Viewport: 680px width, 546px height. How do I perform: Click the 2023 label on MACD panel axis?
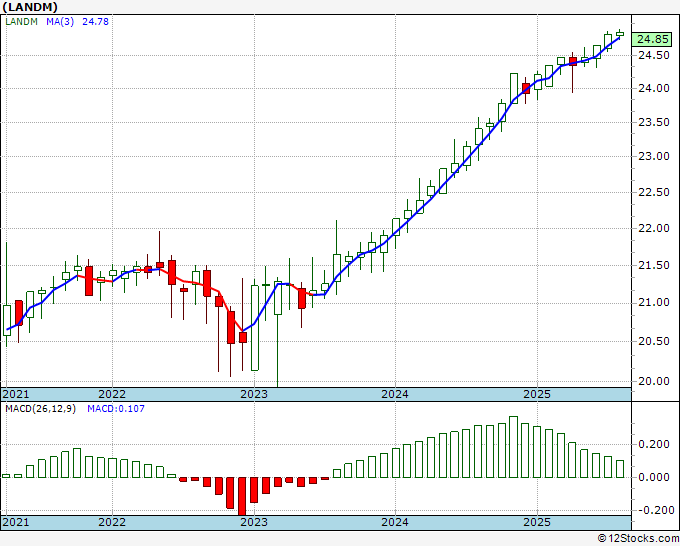click(x=254, y=522)
